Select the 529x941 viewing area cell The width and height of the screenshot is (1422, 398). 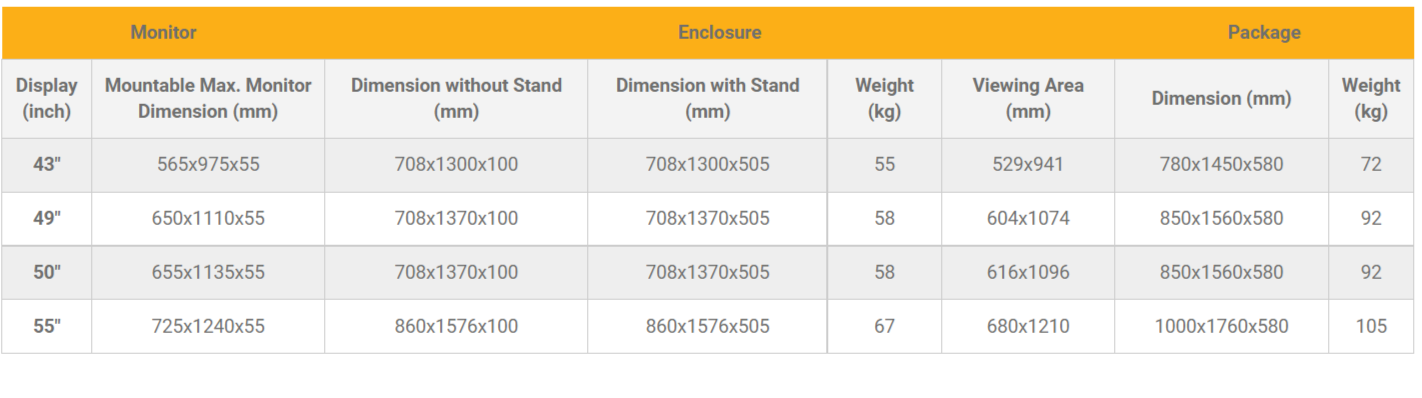1028,164
